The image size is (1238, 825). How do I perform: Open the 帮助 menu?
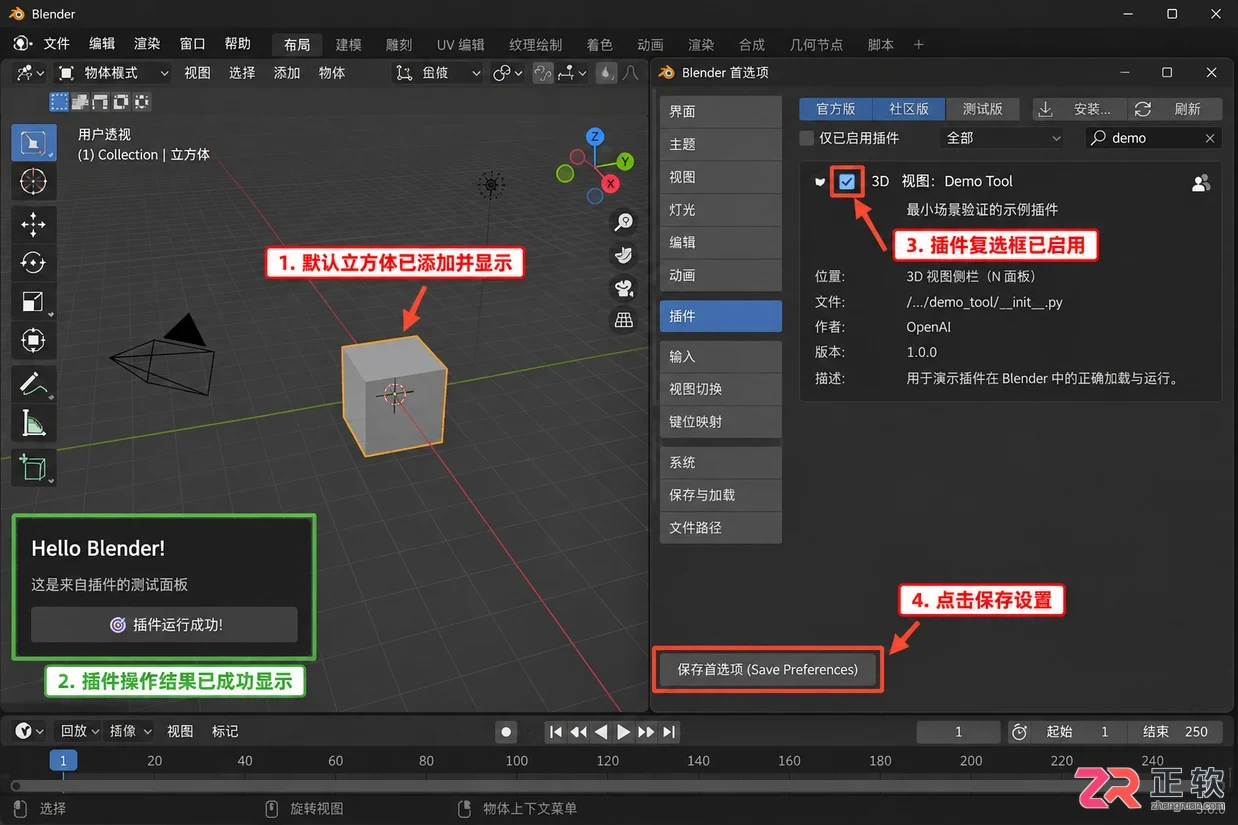[238, 44]
